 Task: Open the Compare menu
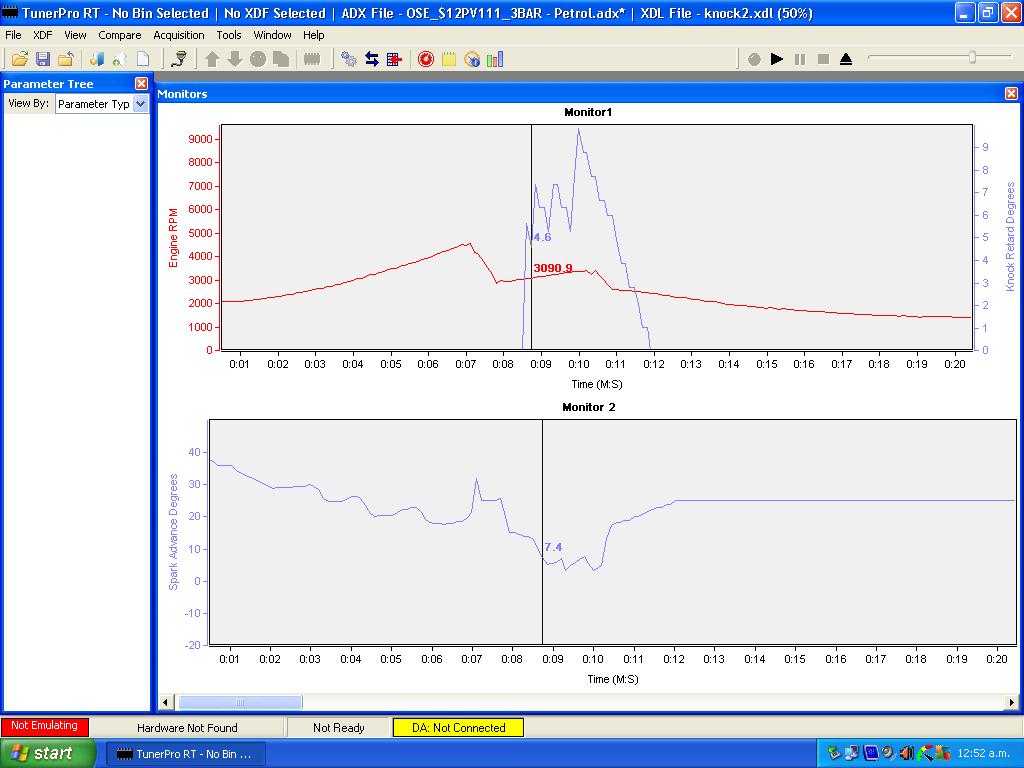pyautogui.click(x=120, y=35)
